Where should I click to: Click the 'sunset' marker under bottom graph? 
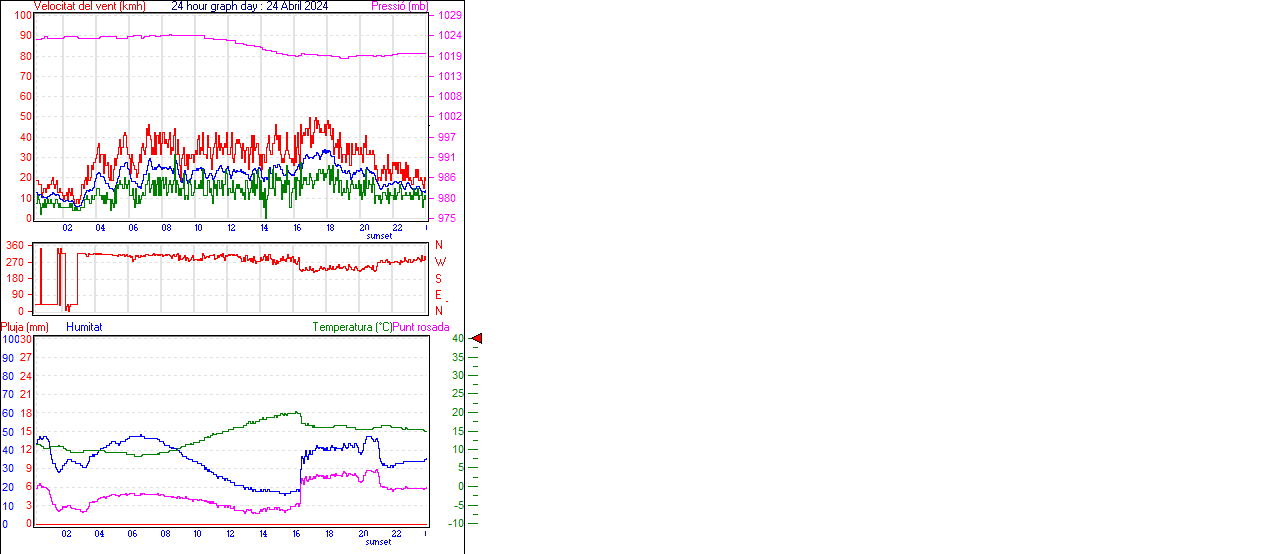[379, 542]
